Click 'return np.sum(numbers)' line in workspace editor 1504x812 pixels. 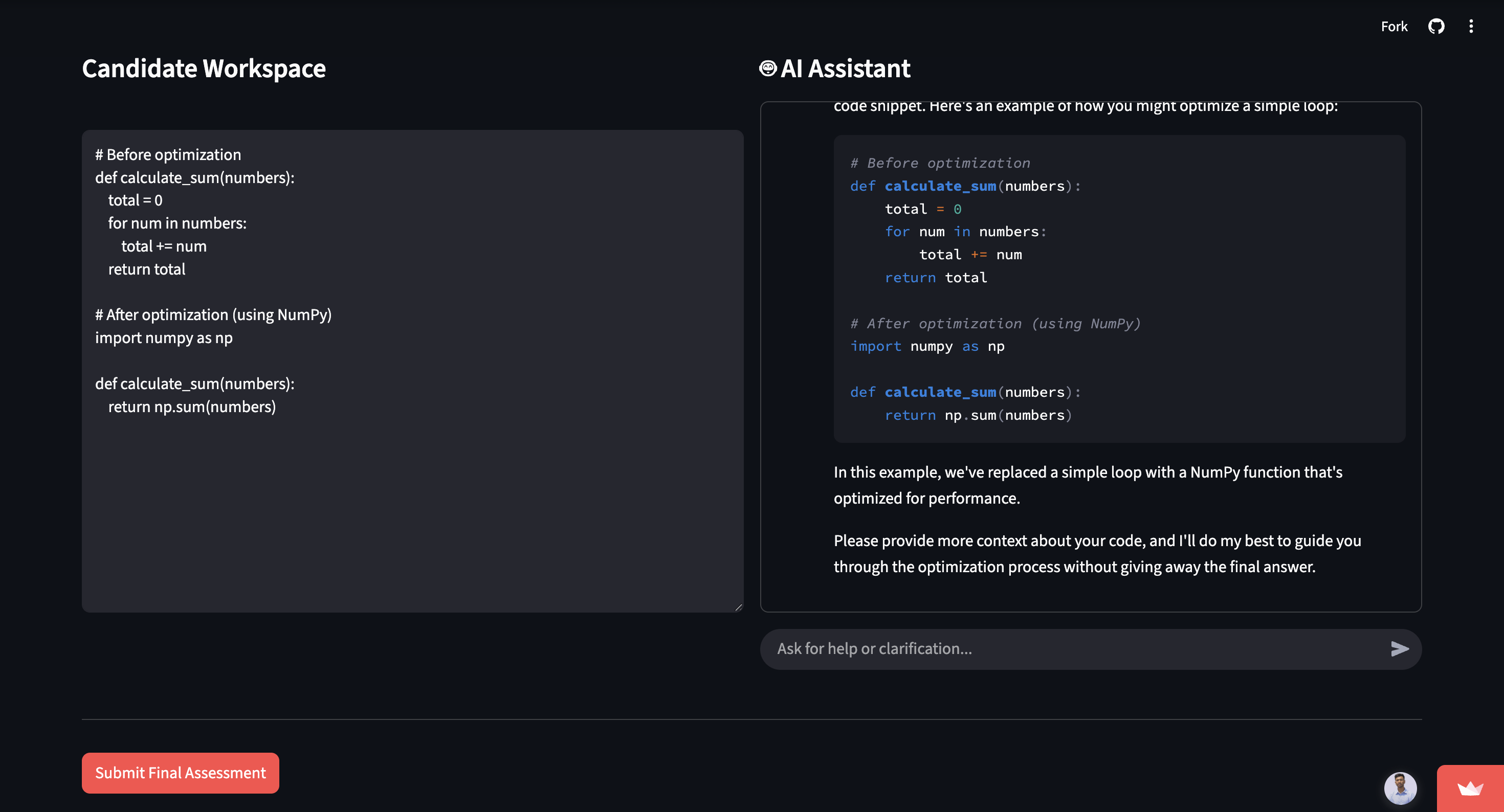point(191,407)
